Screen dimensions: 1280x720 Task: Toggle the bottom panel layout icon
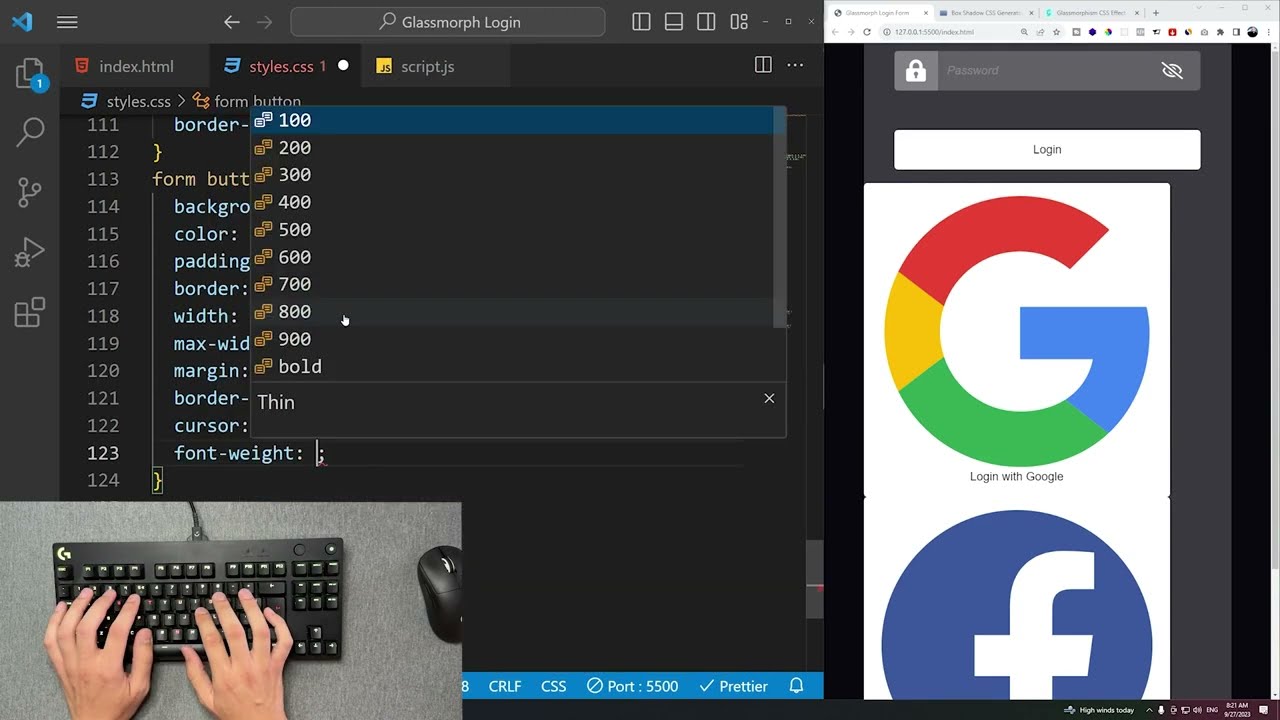click(x=674, y=22)
